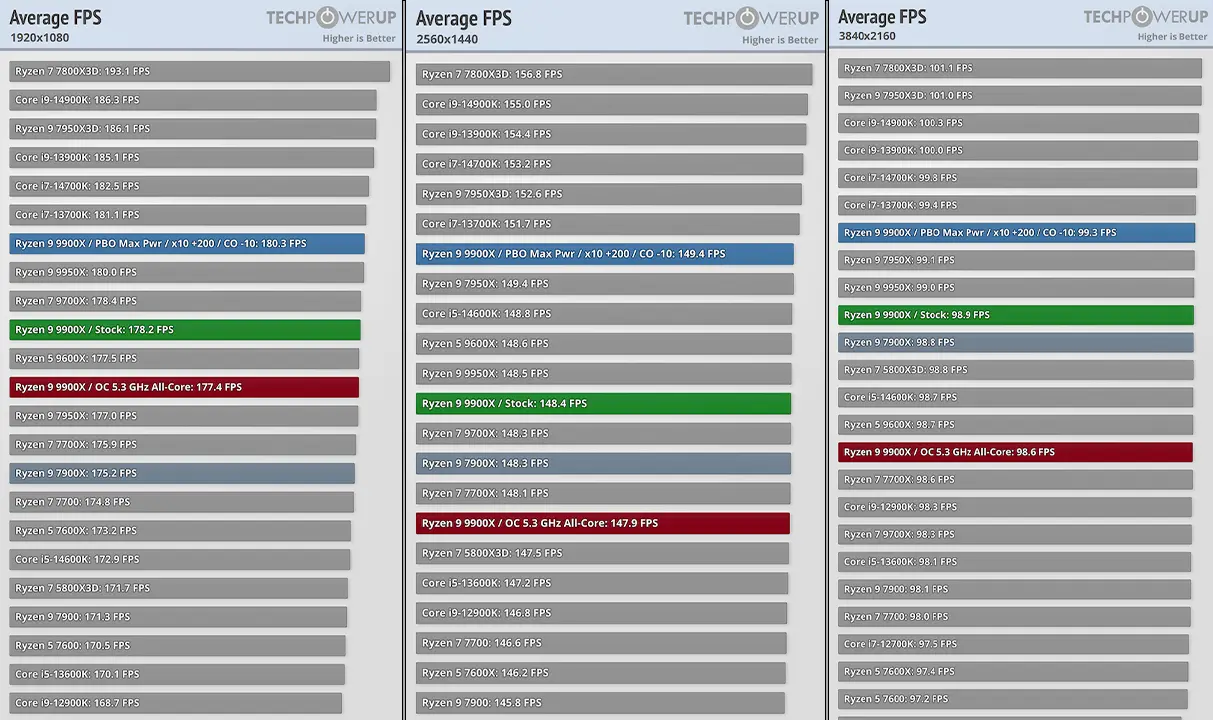Click the 2560x1440 resolution label

447,40
